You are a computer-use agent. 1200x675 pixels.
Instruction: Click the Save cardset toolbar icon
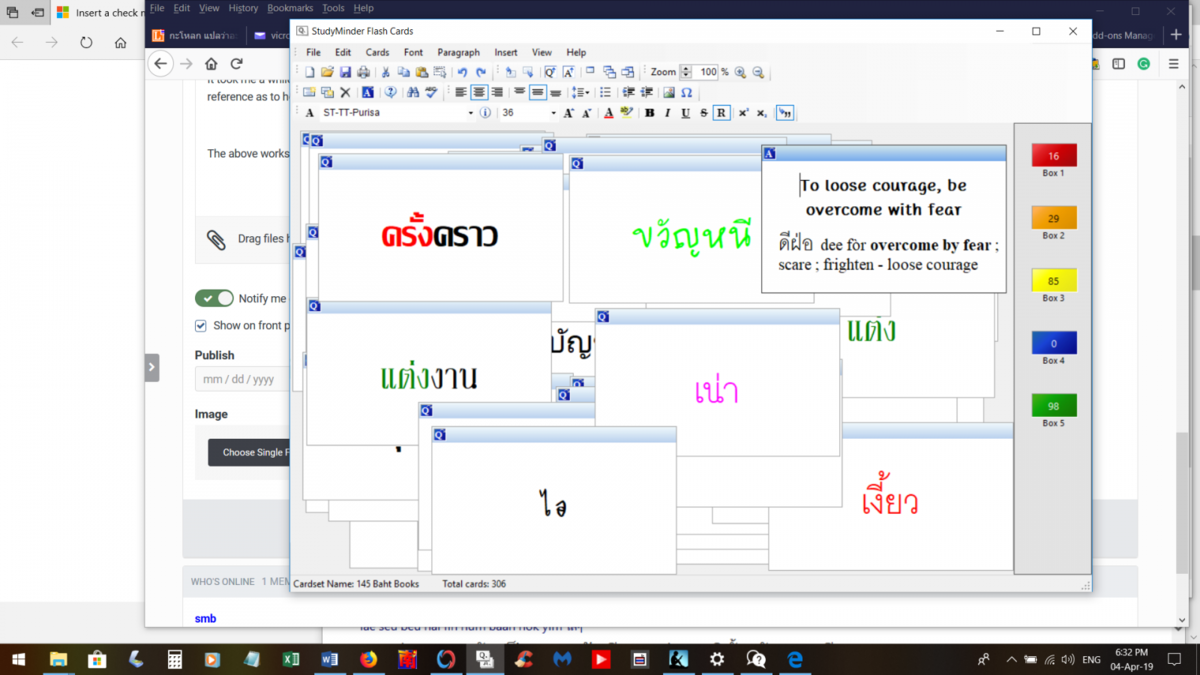(345, 73)
